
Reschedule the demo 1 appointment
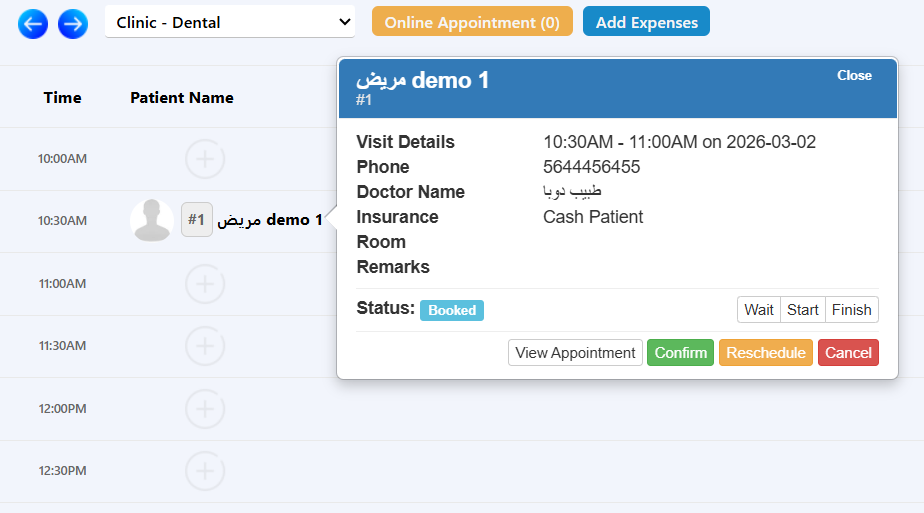[766, 353]
